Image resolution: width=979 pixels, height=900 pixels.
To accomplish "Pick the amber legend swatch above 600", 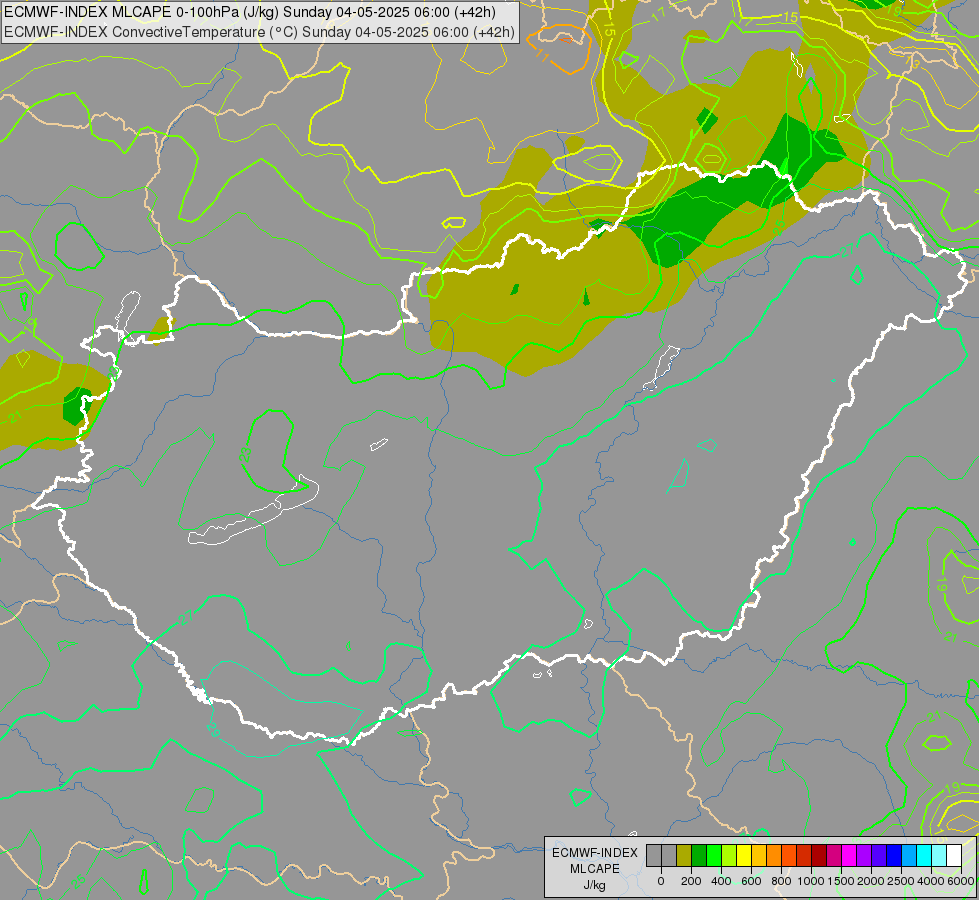I will tap(759, 856).
